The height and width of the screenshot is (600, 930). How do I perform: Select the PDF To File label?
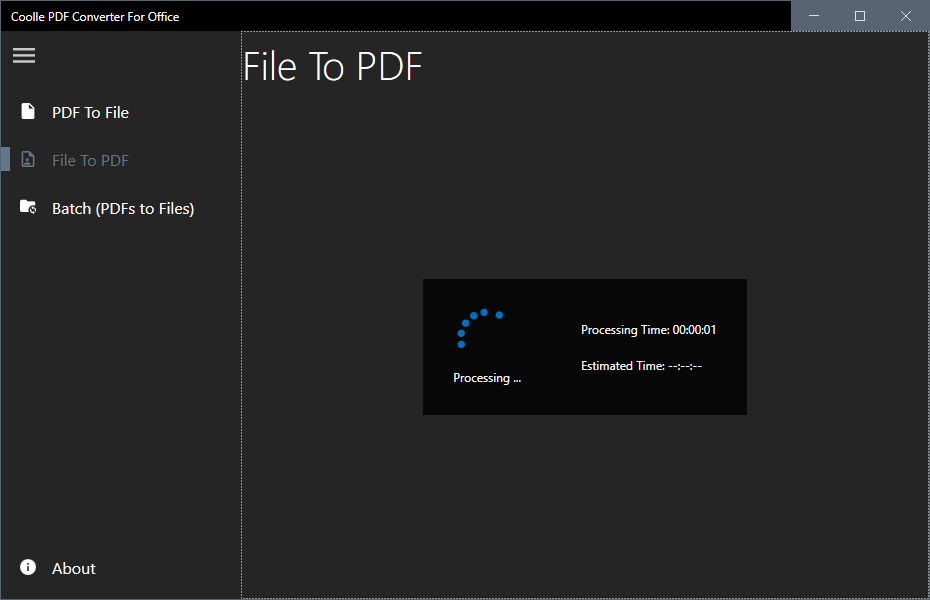pos(90,113)
